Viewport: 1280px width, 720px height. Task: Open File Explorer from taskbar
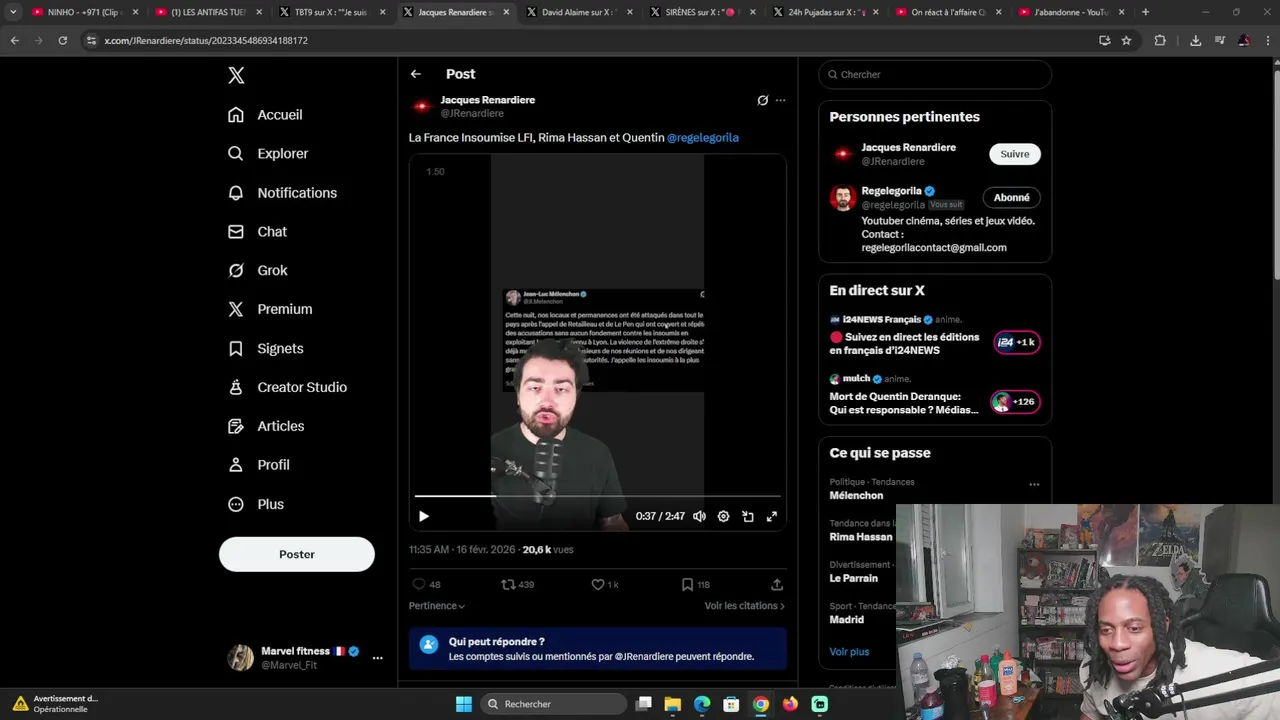pos(673,704)
